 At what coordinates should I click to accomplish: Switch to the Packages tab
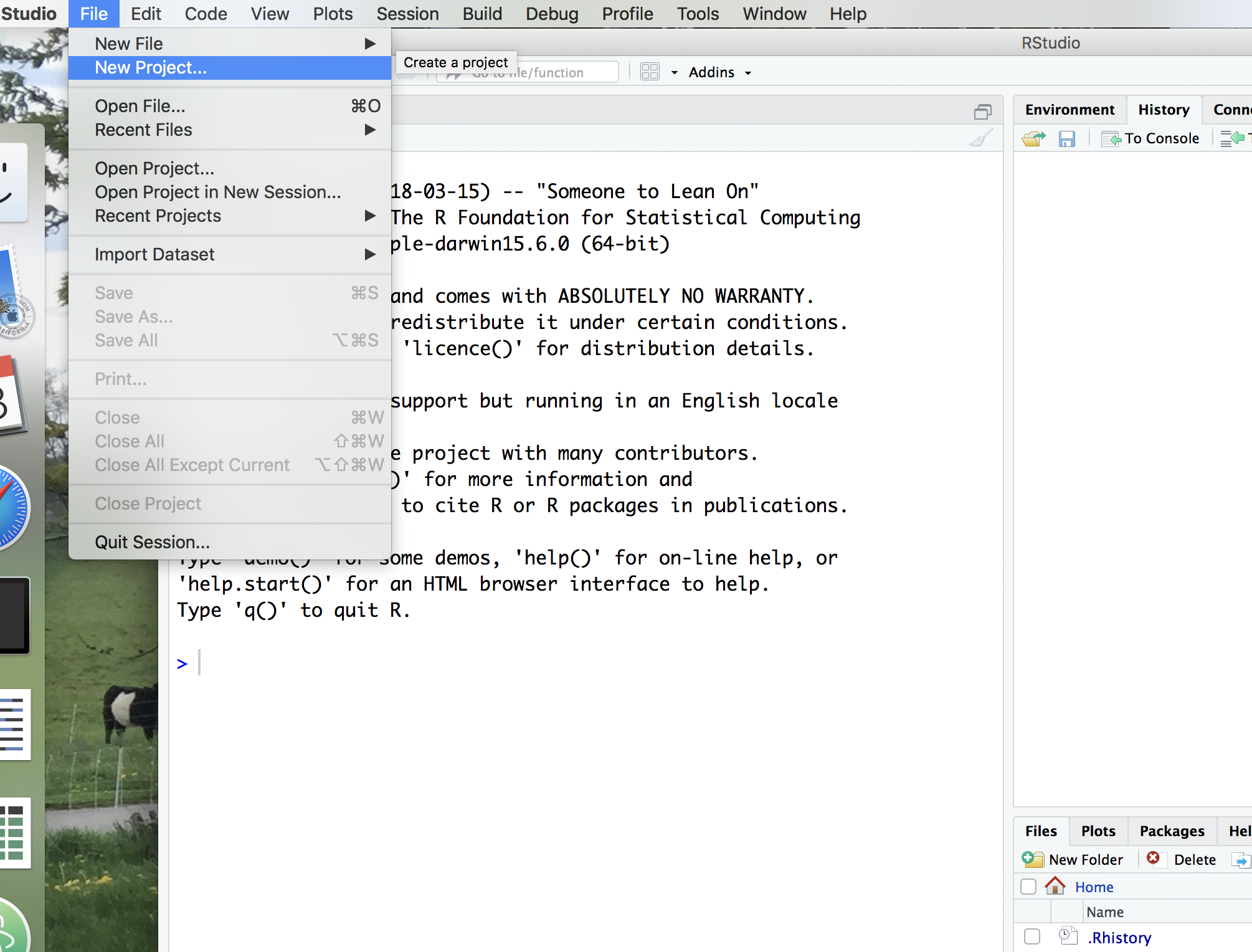(x=1172, y=831)
